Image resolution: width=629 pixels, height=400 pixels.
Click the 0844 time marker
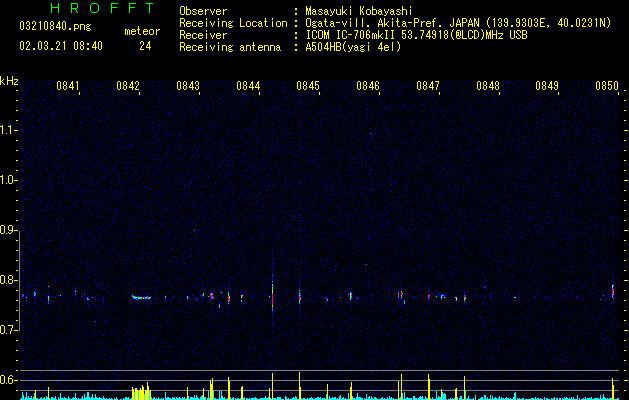click(248, 85)
